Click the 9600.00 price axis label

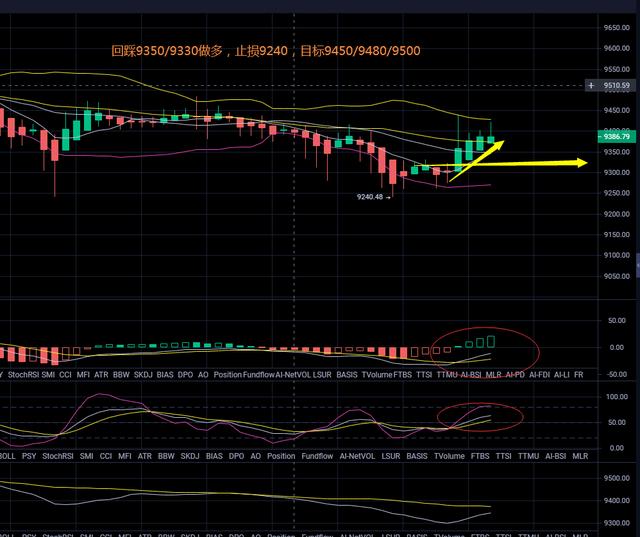(617, 48)
